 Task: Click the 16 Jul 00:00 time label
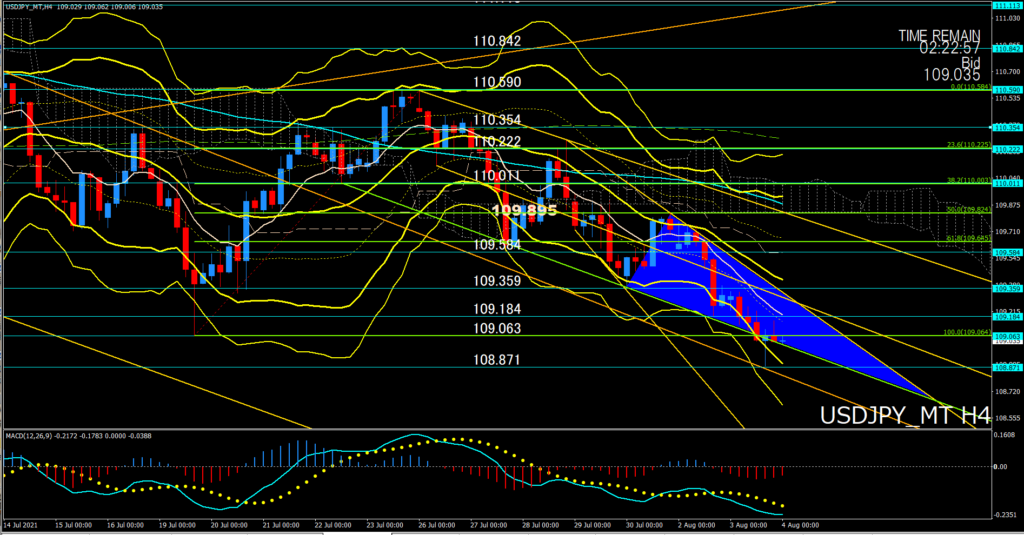[x=125, y=525]
